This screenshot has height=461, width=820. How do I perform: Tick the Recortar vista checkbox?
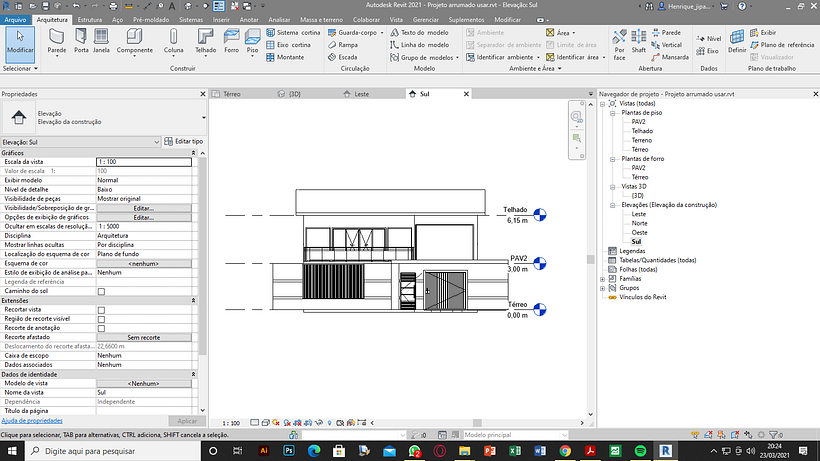(101, 310)
